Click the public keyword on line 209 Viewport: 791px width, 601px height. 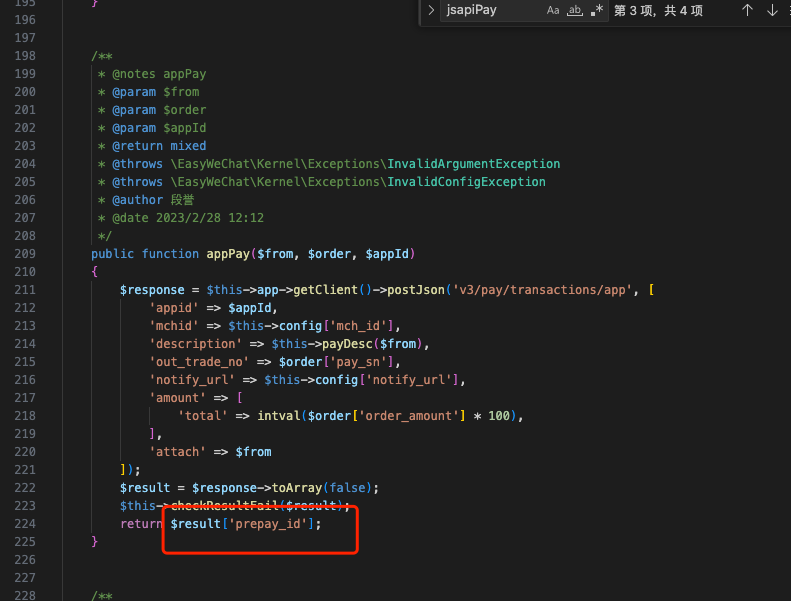112,254
